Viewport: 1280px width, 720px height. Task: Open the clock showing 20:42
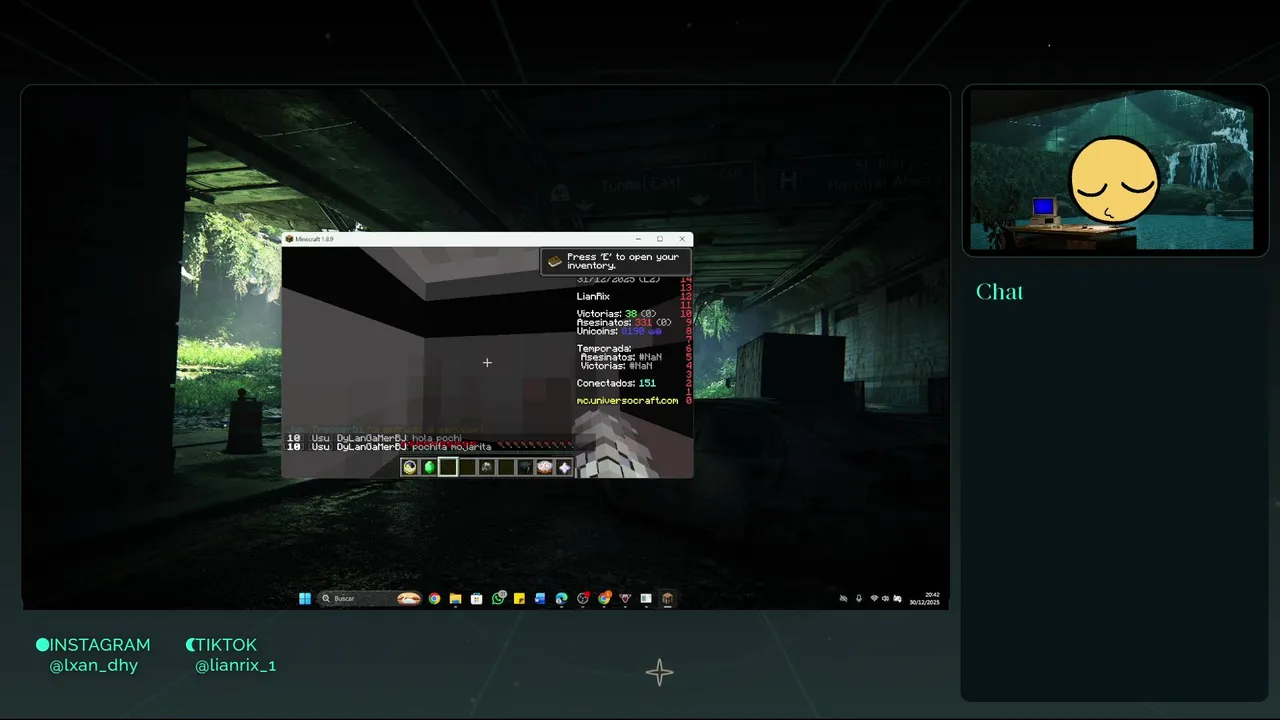[x=925, y=598]
